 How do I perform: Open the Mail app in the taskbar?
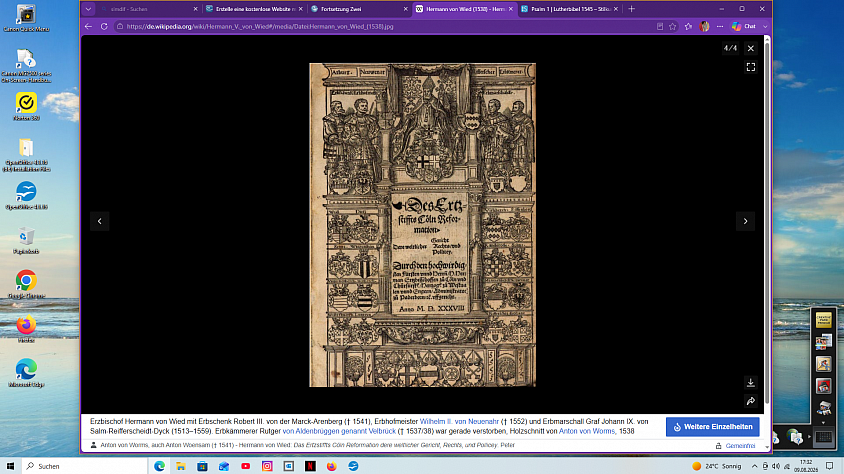click(x=224, y=466)
